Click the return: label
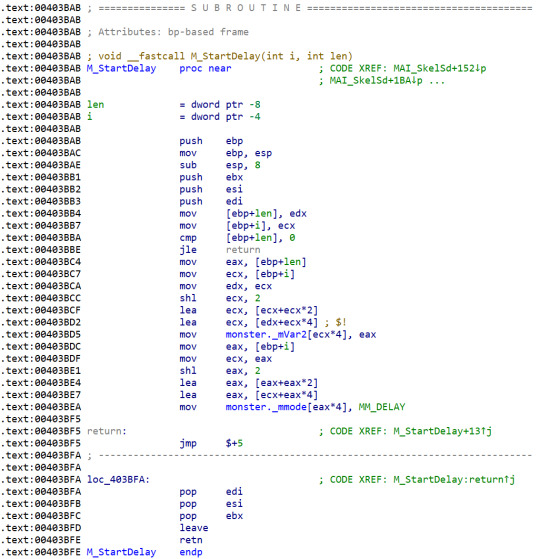 (107, 431)
